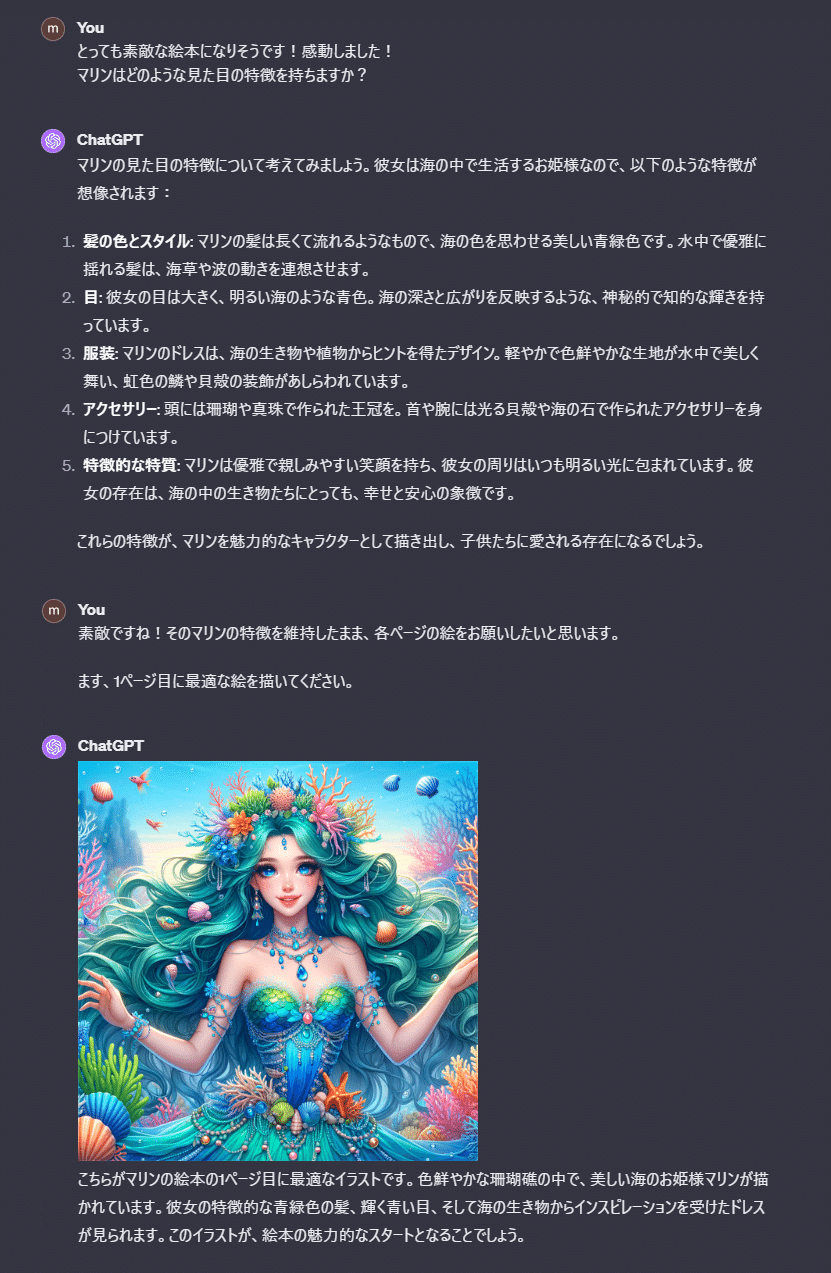Image resolution: width=831 pixels, height=1273 pixels.
Task: Click the first "You" sender name at top
Action: (x=90, y=28)
